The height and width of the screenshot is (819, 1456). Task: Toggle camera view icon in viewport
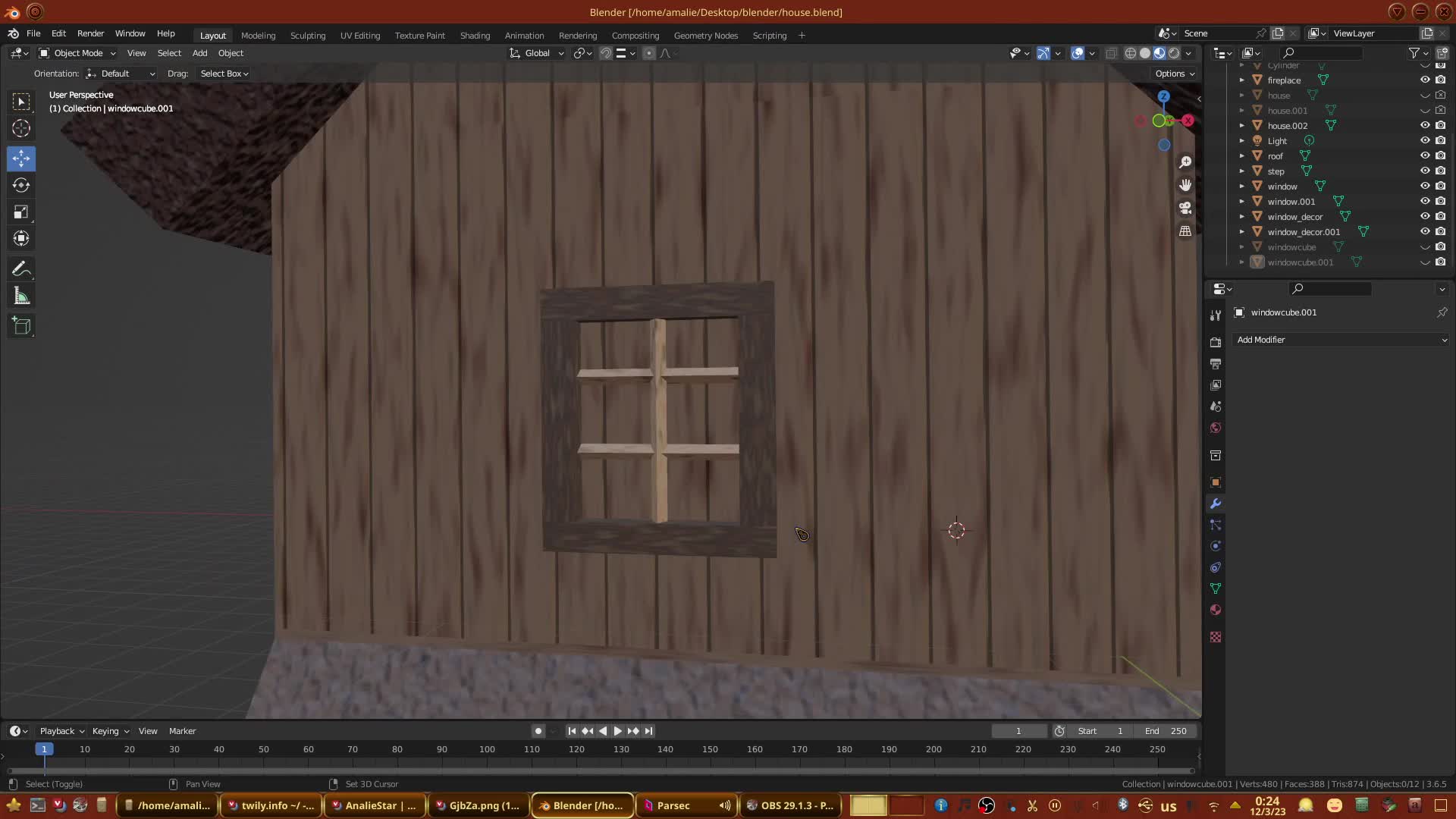tap(1185, 208)
